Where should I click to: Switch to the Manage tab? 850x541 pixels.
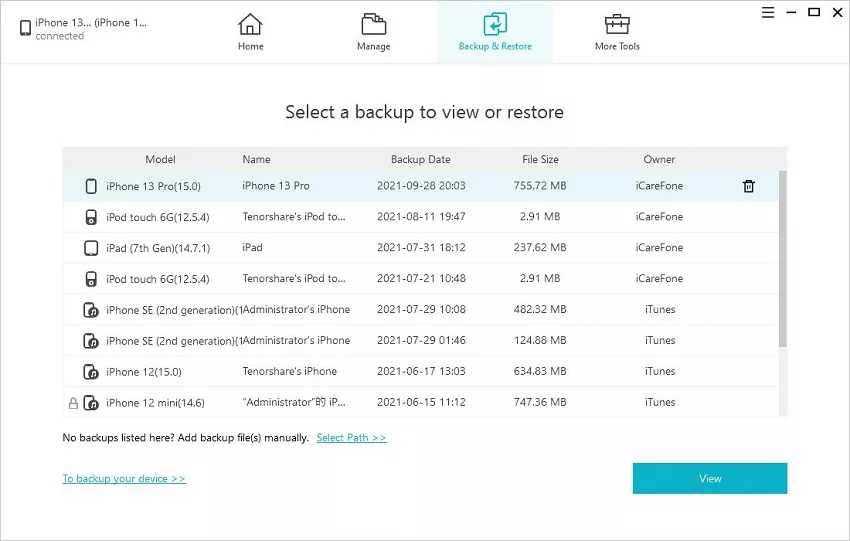[x=373, y=31]
